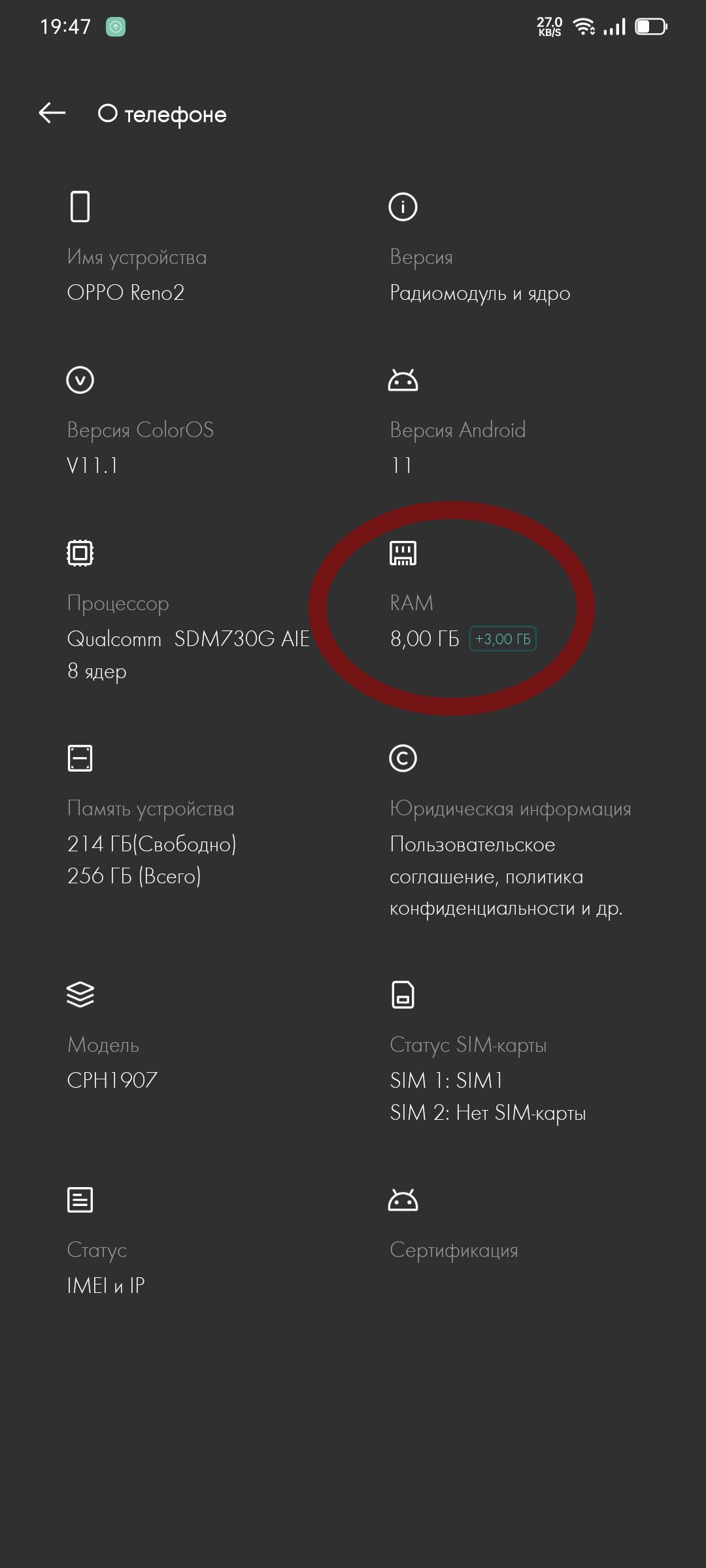Tap the back arrow icon
Image resolution: width=706 pixels, height=1568 pixels.
click(52, 113)
